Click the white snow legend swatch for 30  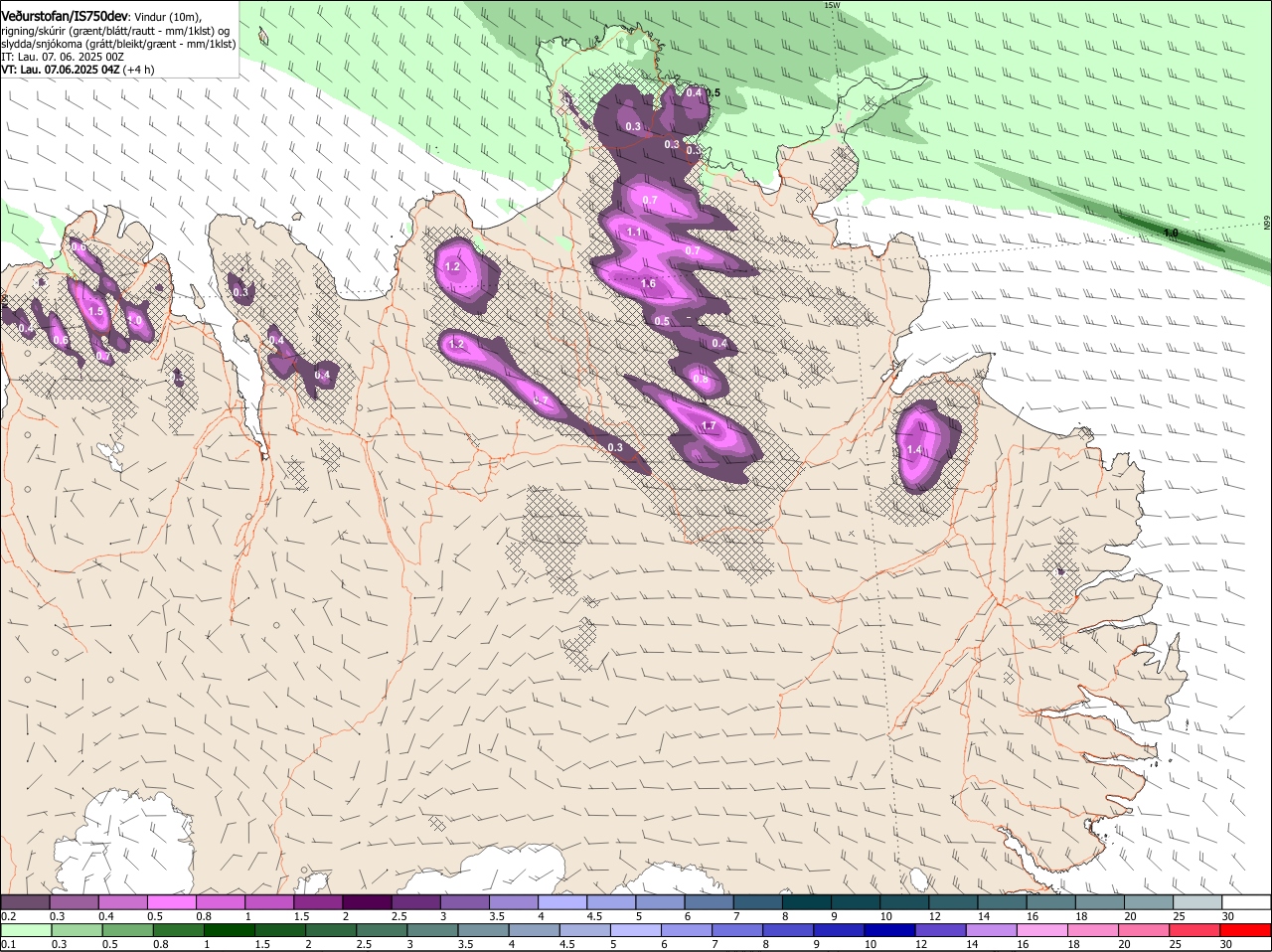(x=1246, y=902)
